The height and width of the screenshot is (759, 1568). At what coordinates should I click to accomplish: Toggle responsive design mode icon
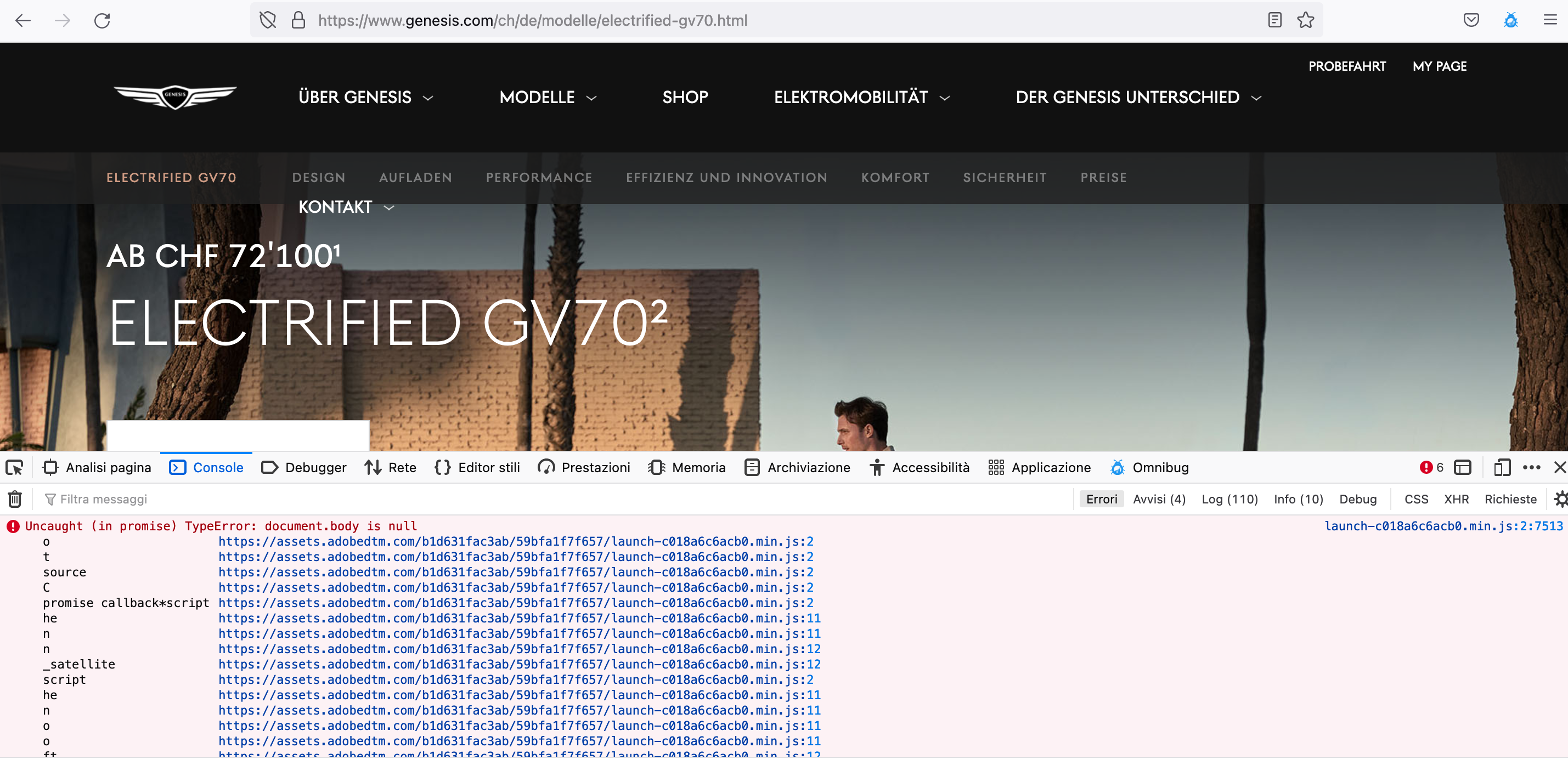pos(1502,467)
